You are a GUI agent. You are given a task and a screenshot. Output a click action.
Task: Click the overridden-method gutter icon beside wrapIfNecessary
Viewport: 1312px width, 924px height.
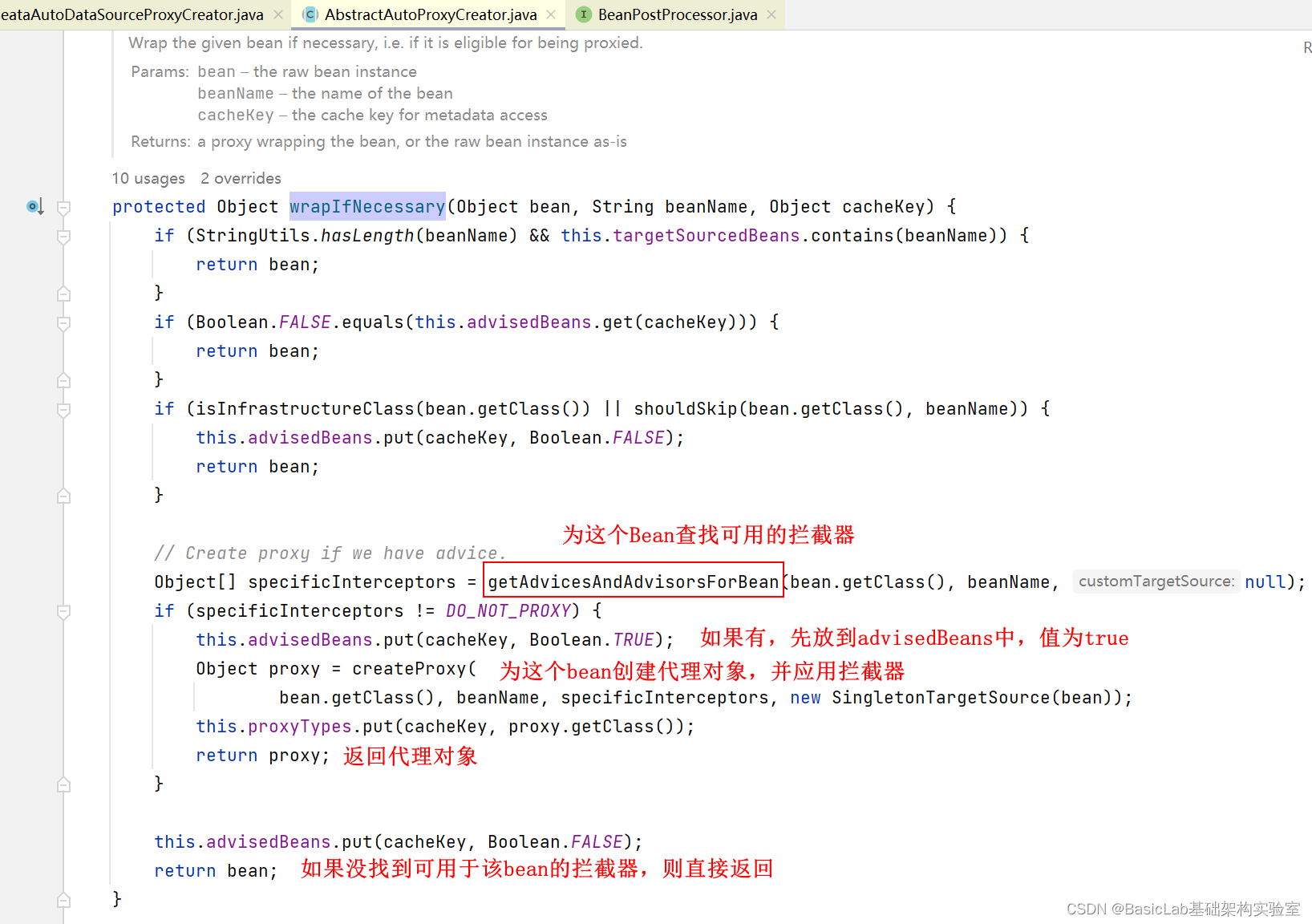click(34, 207)
